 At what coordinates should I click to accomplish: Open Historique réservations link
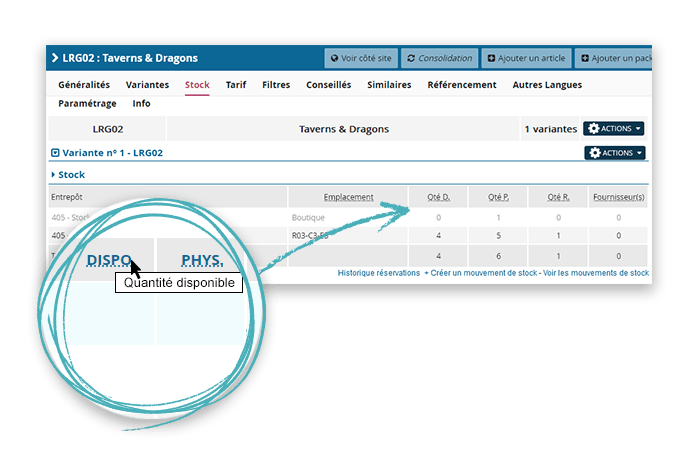379,273
